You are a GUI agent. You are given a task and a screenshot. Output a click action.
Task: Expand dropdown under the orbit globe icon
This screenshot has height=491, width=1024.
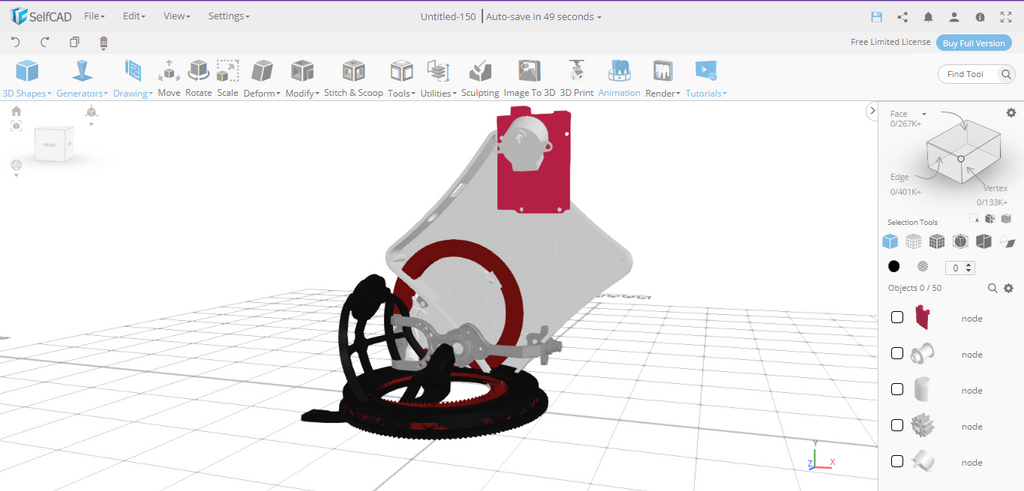tap(16, 175)
